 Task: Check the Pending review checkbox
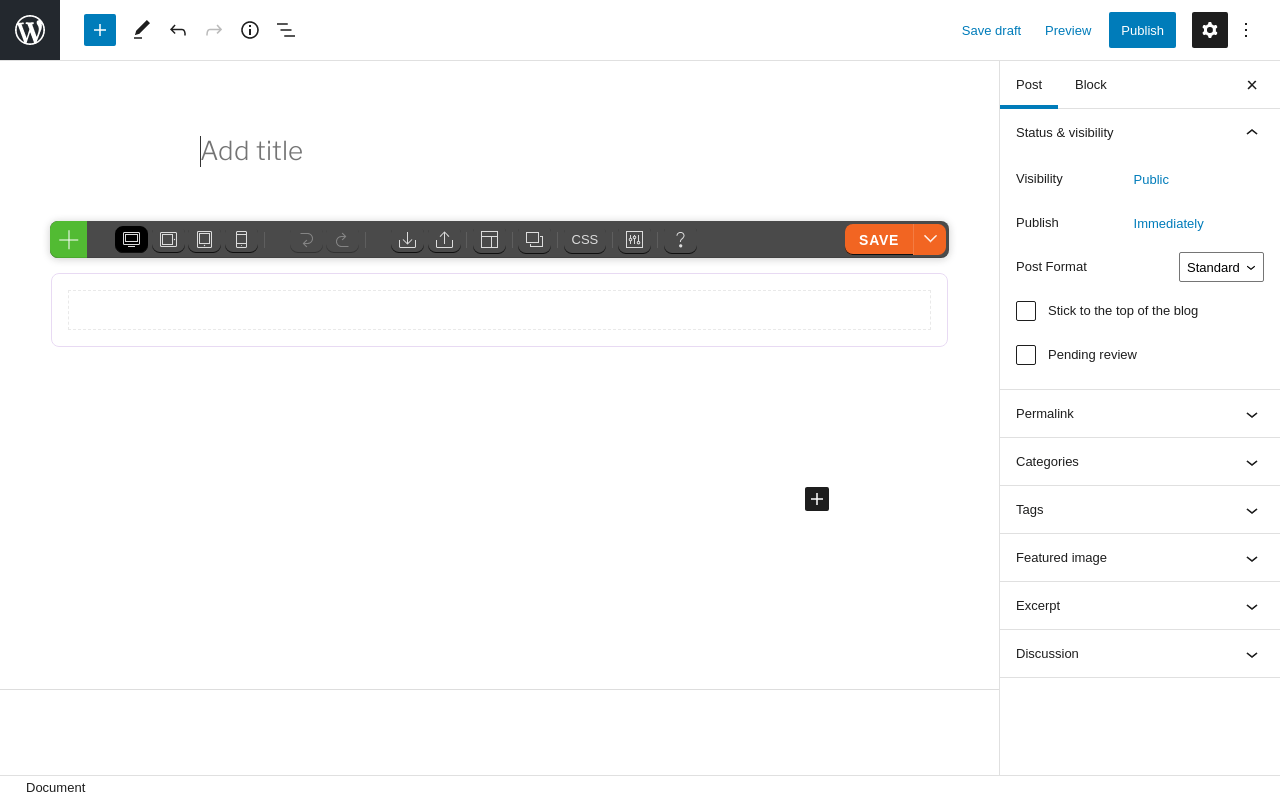(1026, 355)
